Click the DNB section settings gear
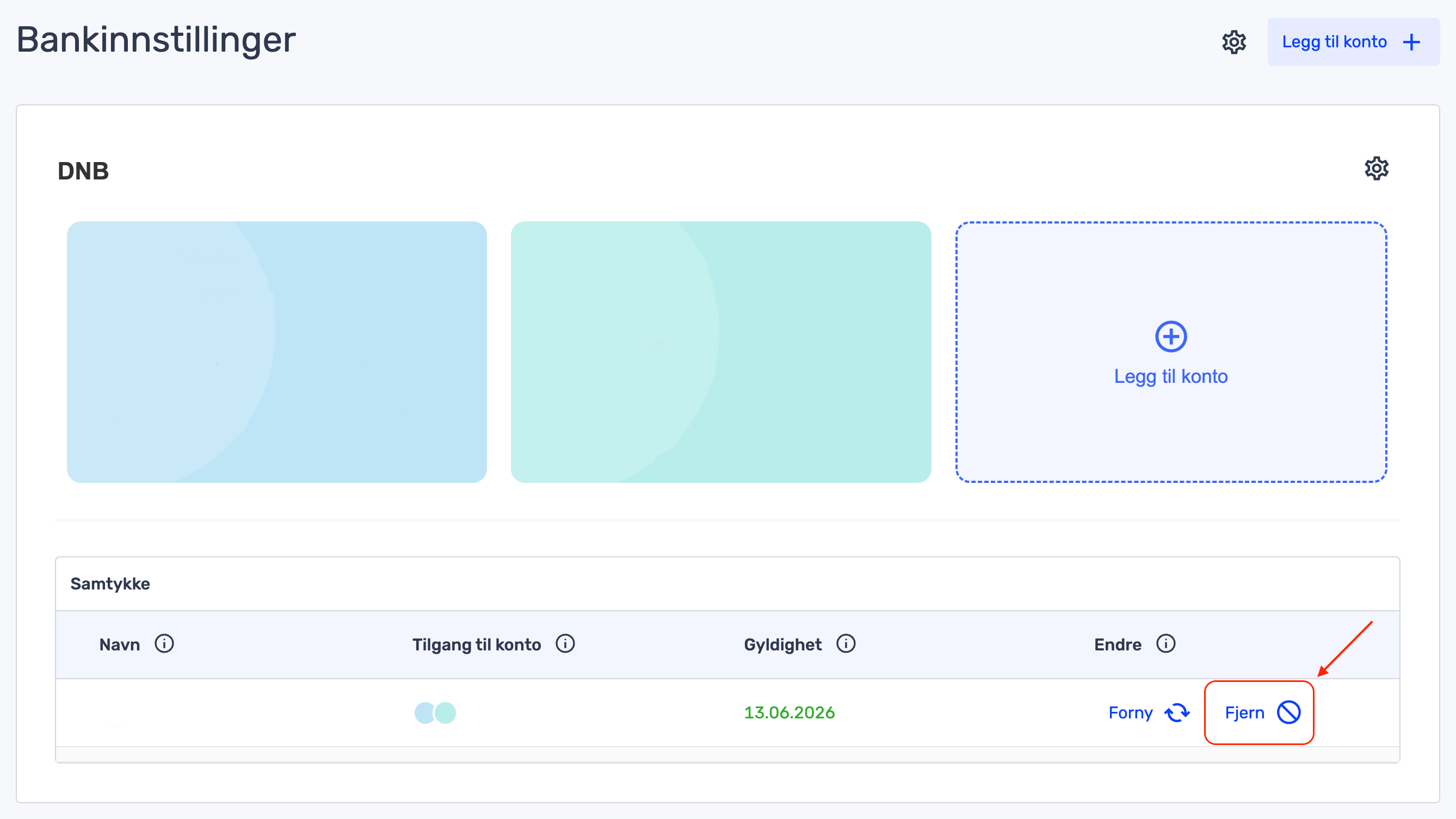 [x=1377, y=169]
